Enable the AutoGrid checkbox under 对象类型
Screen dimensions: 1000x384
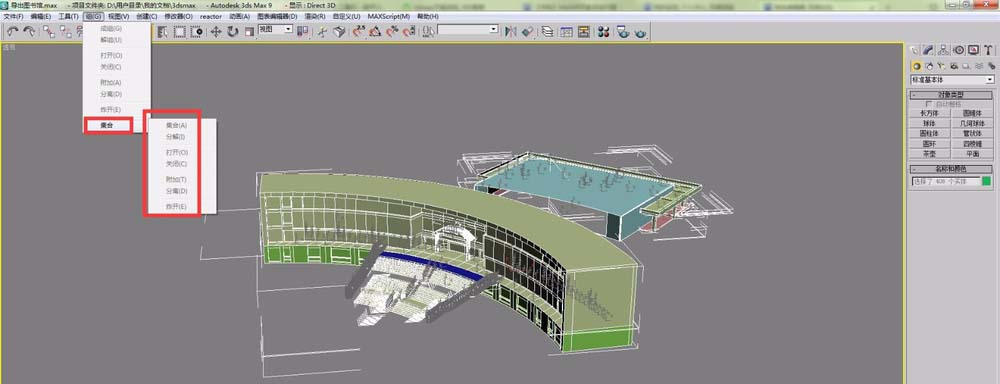929,104
